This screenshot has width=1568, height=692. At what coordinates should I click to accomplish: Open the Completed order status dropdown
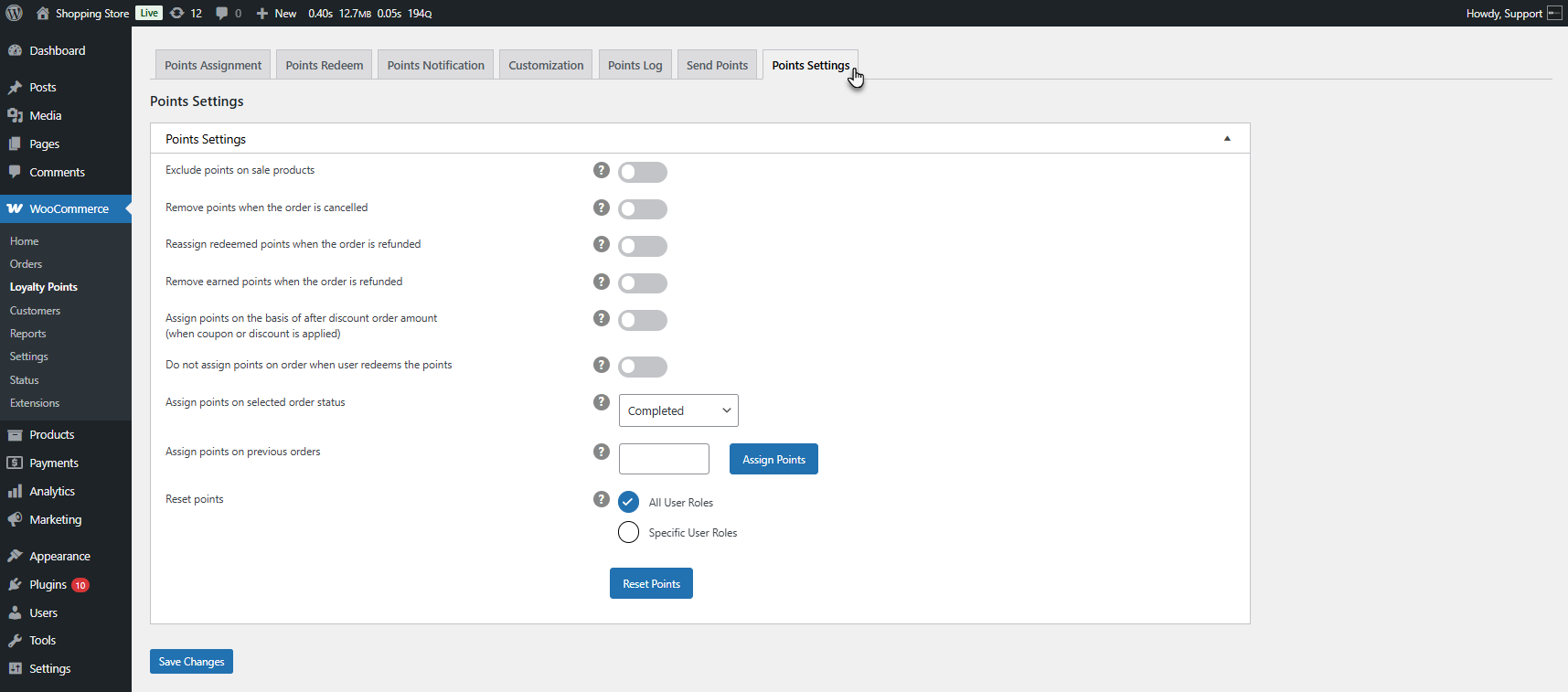point(678,410)
